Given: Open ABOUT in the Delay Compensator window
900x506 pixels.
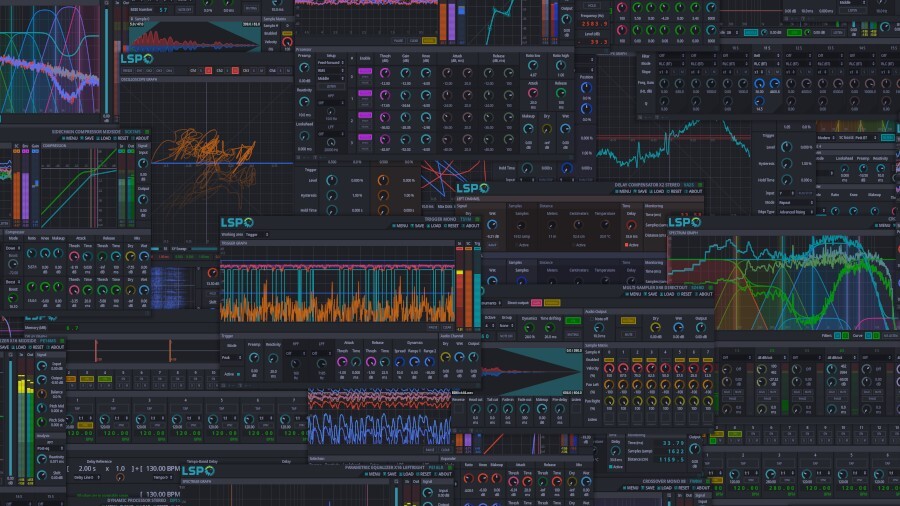Looking at the screenshot, I should pos(694,192).
